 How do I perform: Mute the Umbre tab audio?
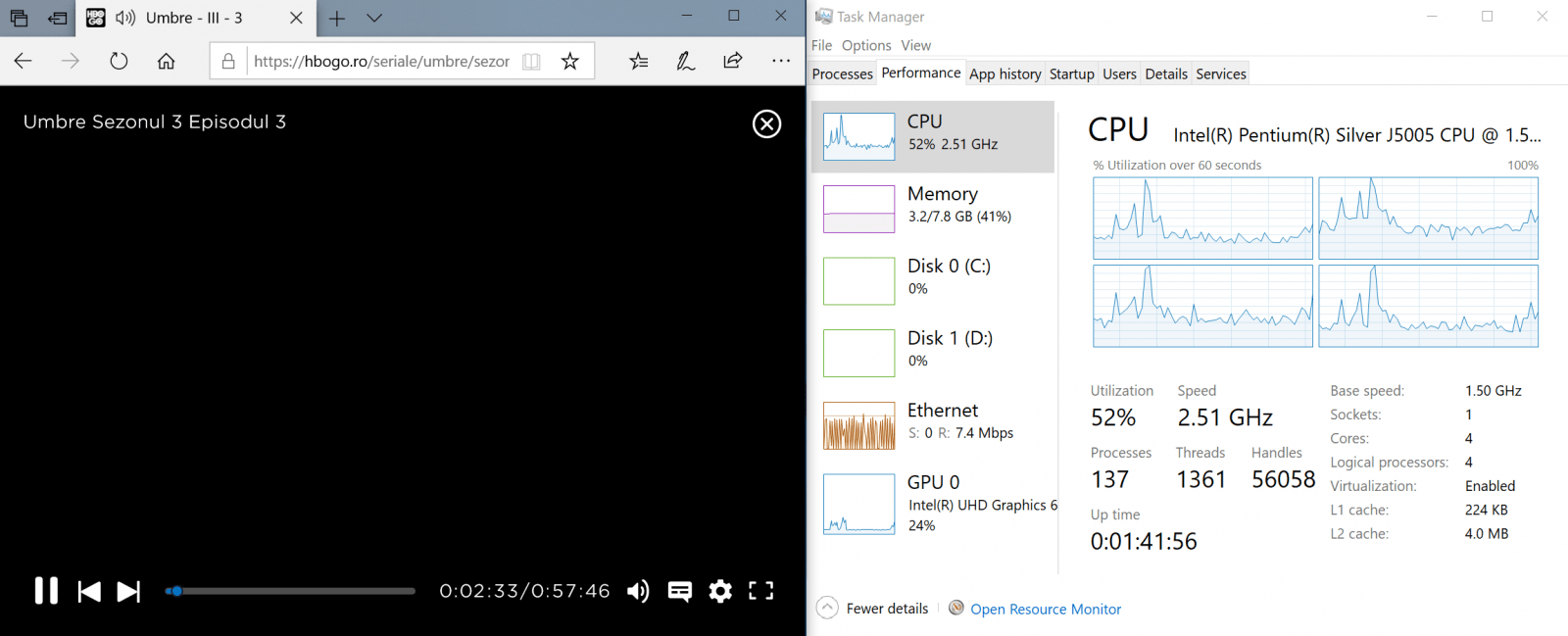(x=125, y=18)
